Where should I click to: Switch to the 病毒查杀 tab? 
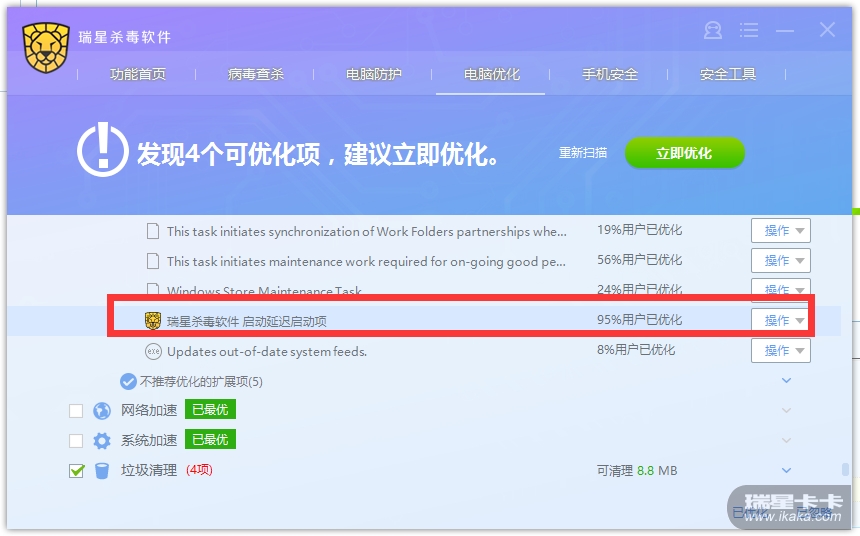[256, 74]
